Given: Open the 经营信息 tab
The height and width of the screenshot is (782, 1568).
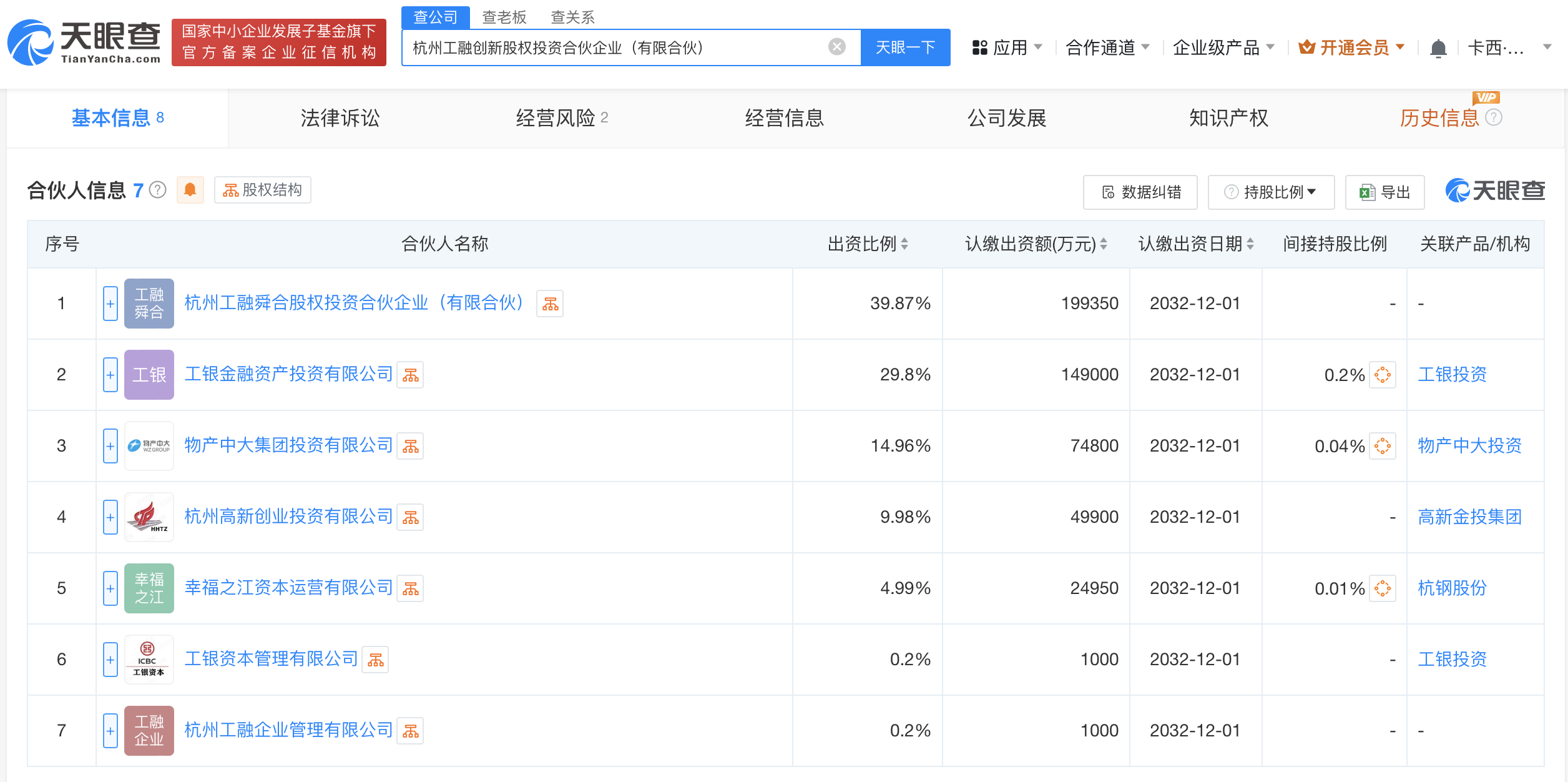Looking at the screenshot, I should point(785,118).
